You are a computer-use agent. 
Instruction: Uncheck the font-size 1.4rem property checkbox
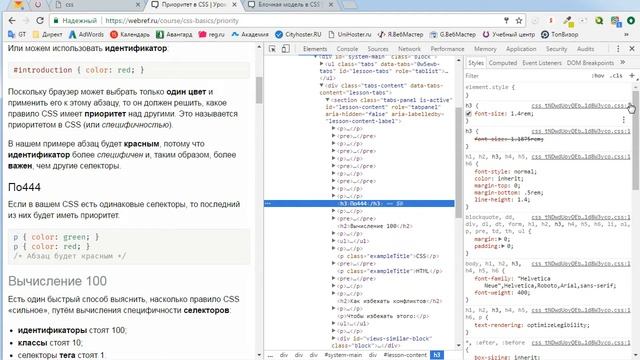click(469, 113)
